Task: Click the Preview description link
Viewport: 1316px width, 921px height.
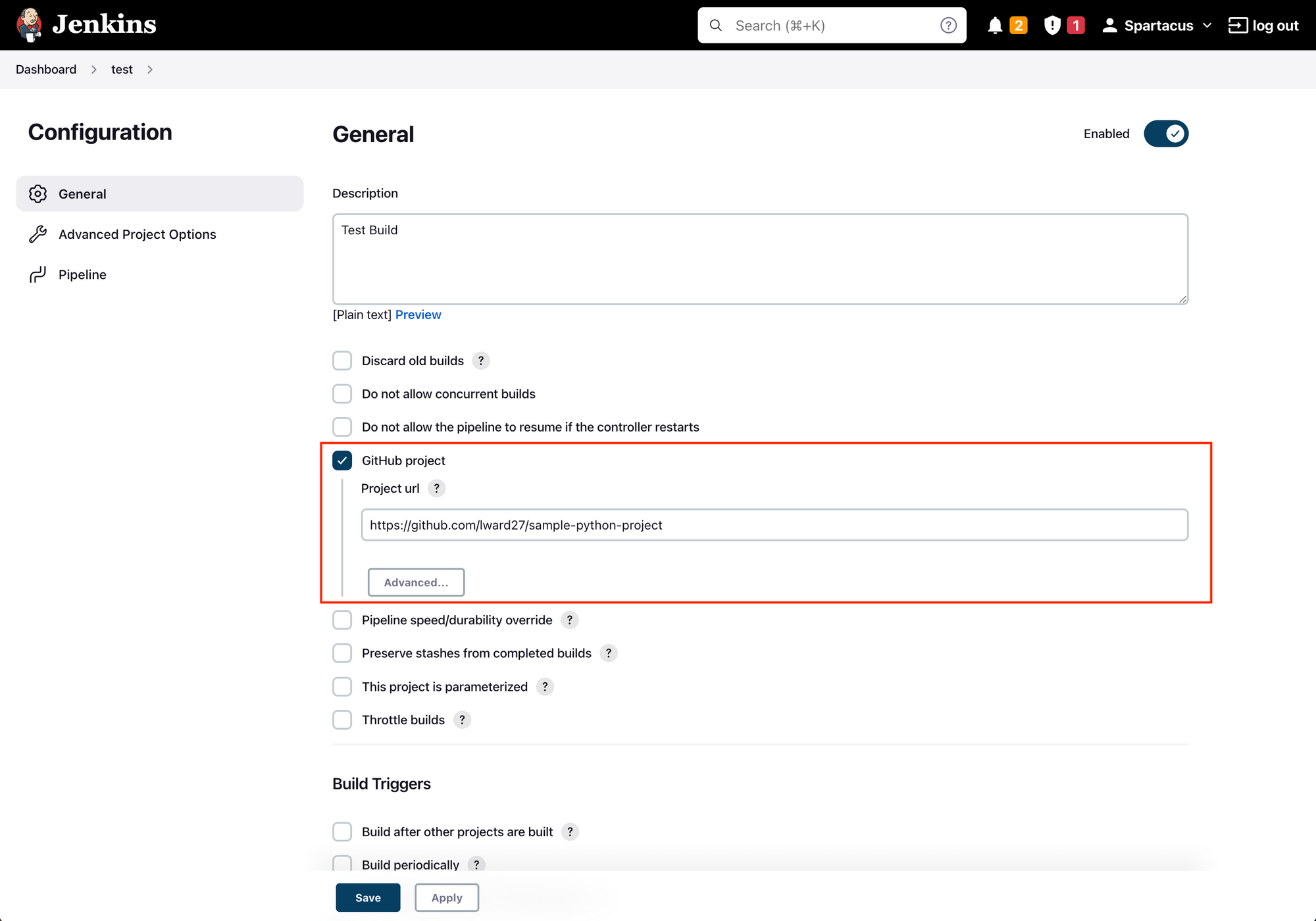Action: click(x=418, y=314)
